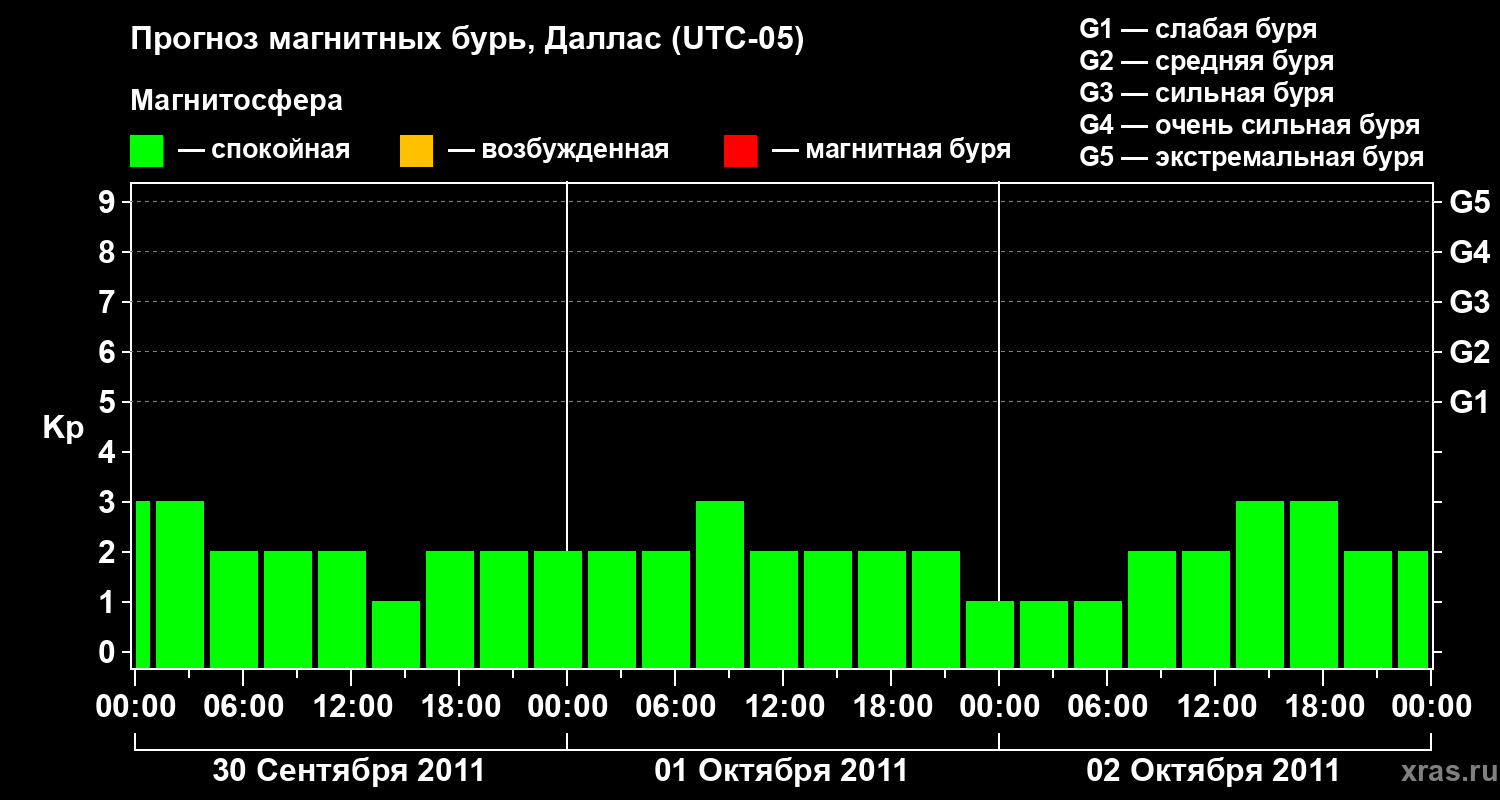Click the green 'спокойная' legend swatch
Image resolution: width=1500 pixels, height=800 pixels.
[147, 151]
